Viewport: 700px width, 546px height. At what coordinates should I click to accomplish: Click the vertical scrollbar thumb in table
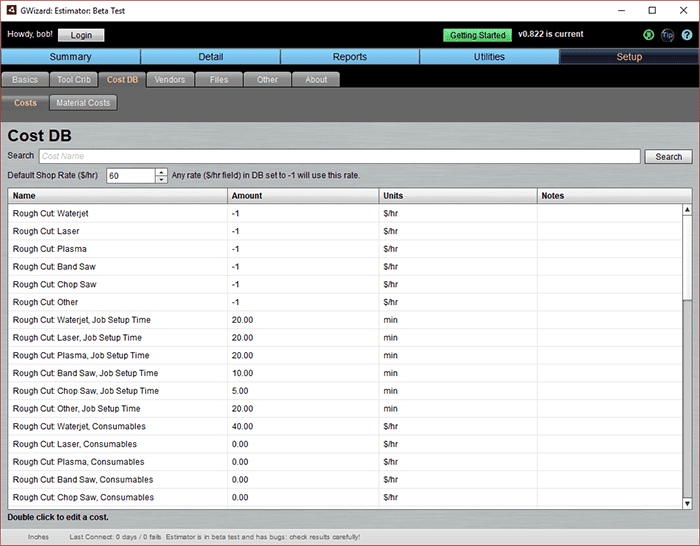pyautogui.click(x=687, y=258)
